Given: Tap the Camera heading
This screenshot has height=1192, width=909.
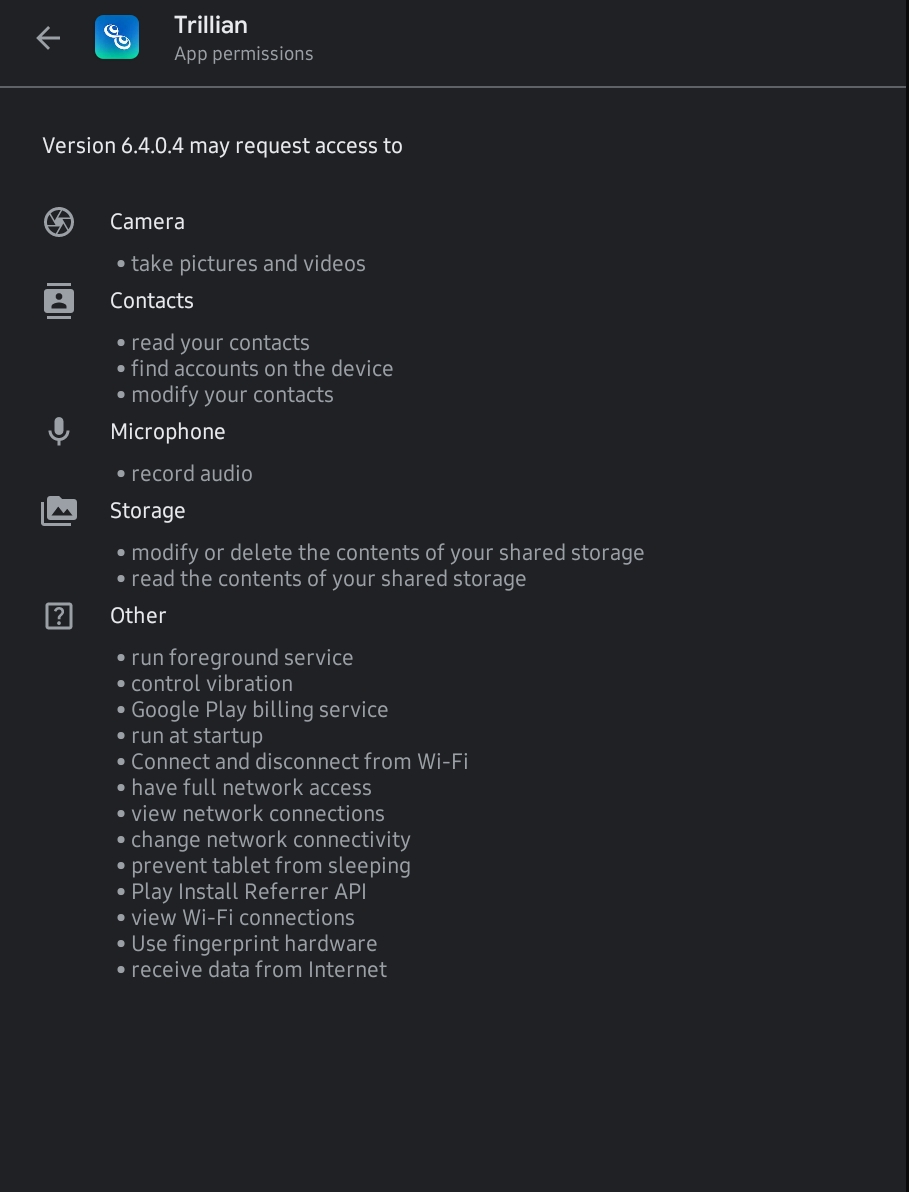Looking at the screenshot, I should (x=147, y=222).
